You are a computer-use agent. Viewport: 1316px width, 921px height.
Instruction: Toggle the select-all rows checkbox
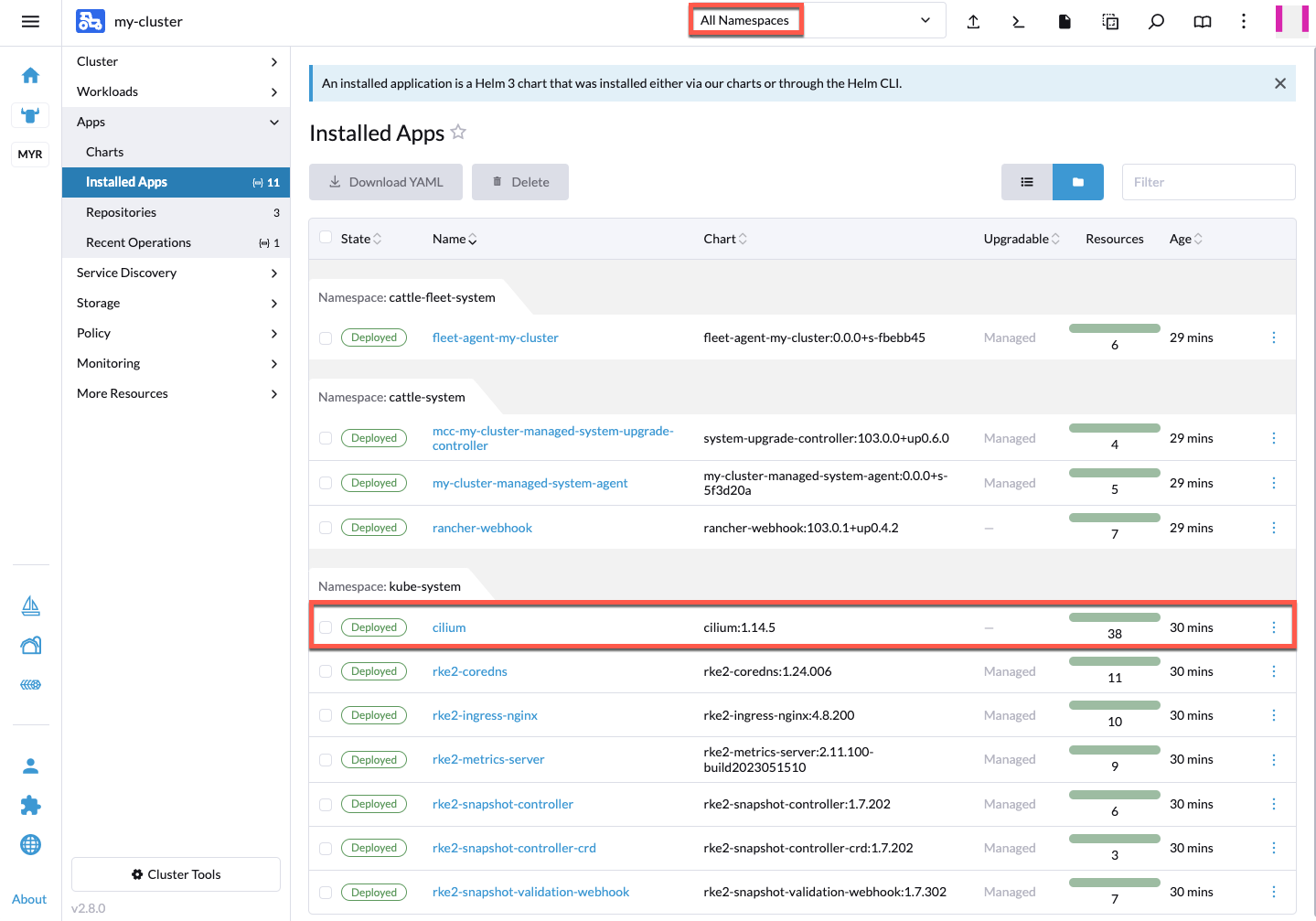(x=326, y=238)
